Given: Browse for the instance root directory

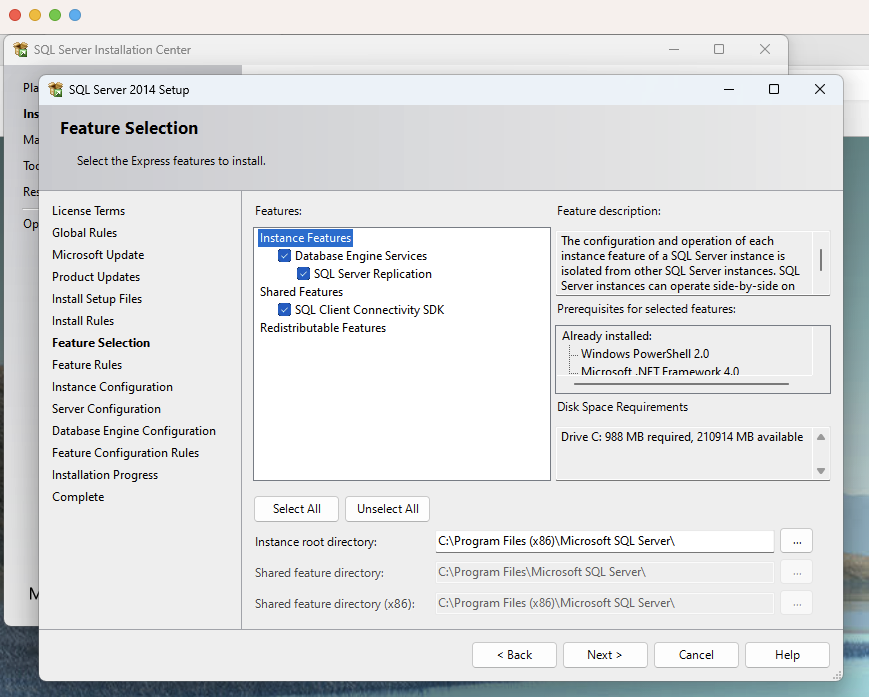Looking at the screenshot, I should (796, 541).
